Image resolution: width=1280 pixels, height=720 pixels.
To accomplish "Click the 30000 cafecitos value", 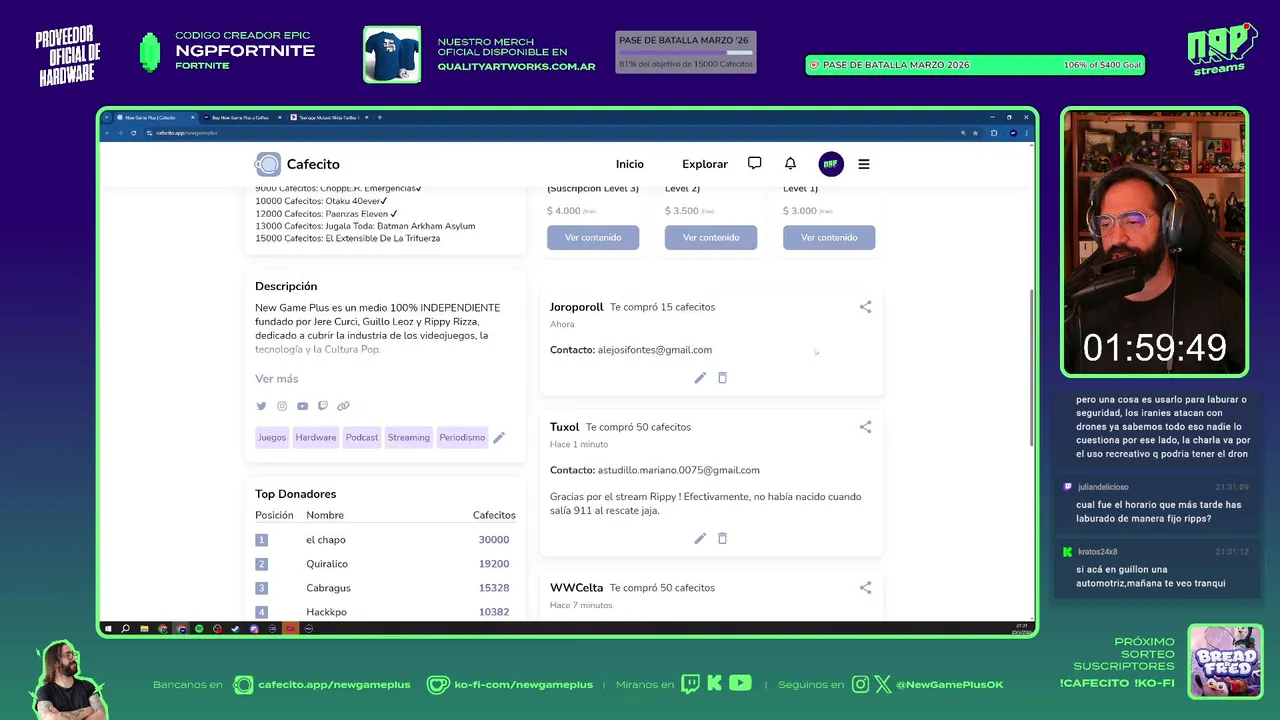I will coord(494,540).
